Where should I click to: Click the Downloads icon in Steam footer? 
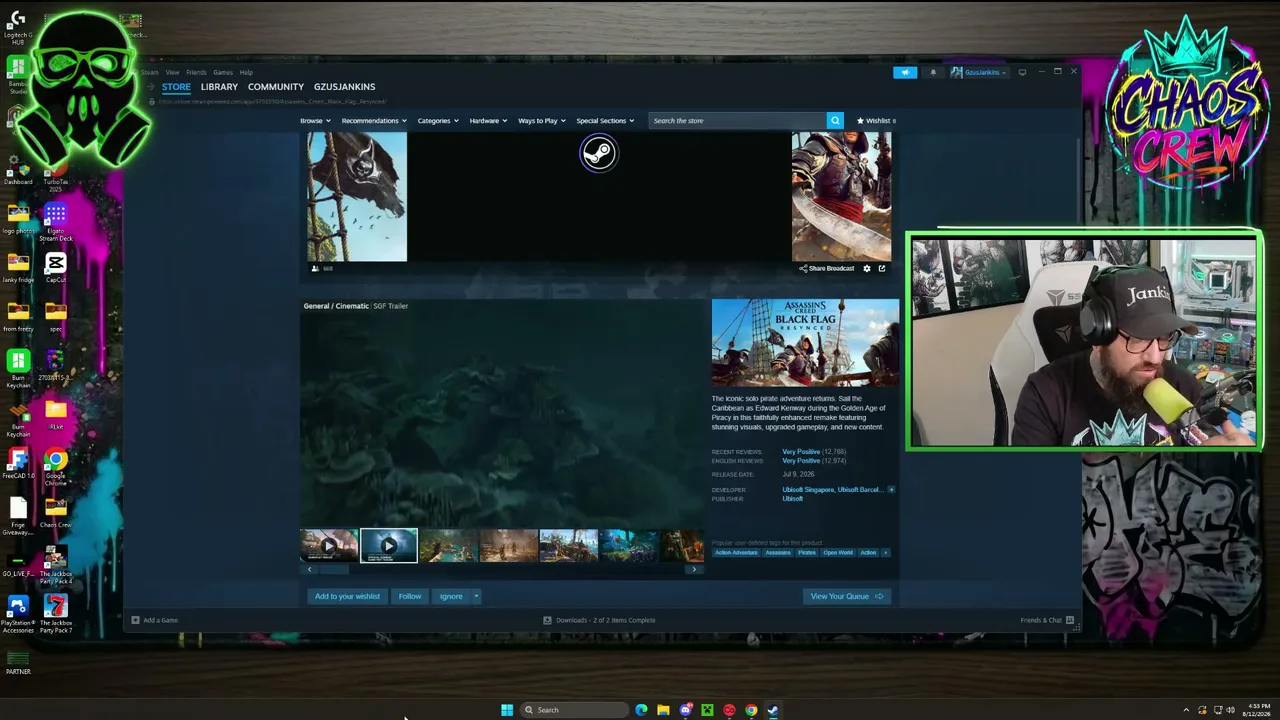pyautogui.click(x=547, y=620)
